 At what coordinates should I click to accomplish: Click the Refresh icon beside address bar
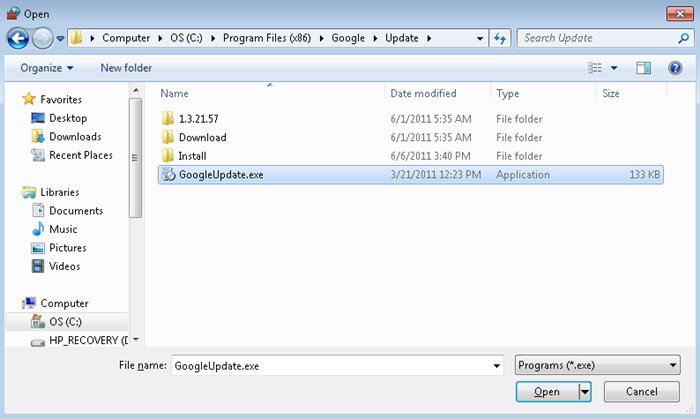500,39
